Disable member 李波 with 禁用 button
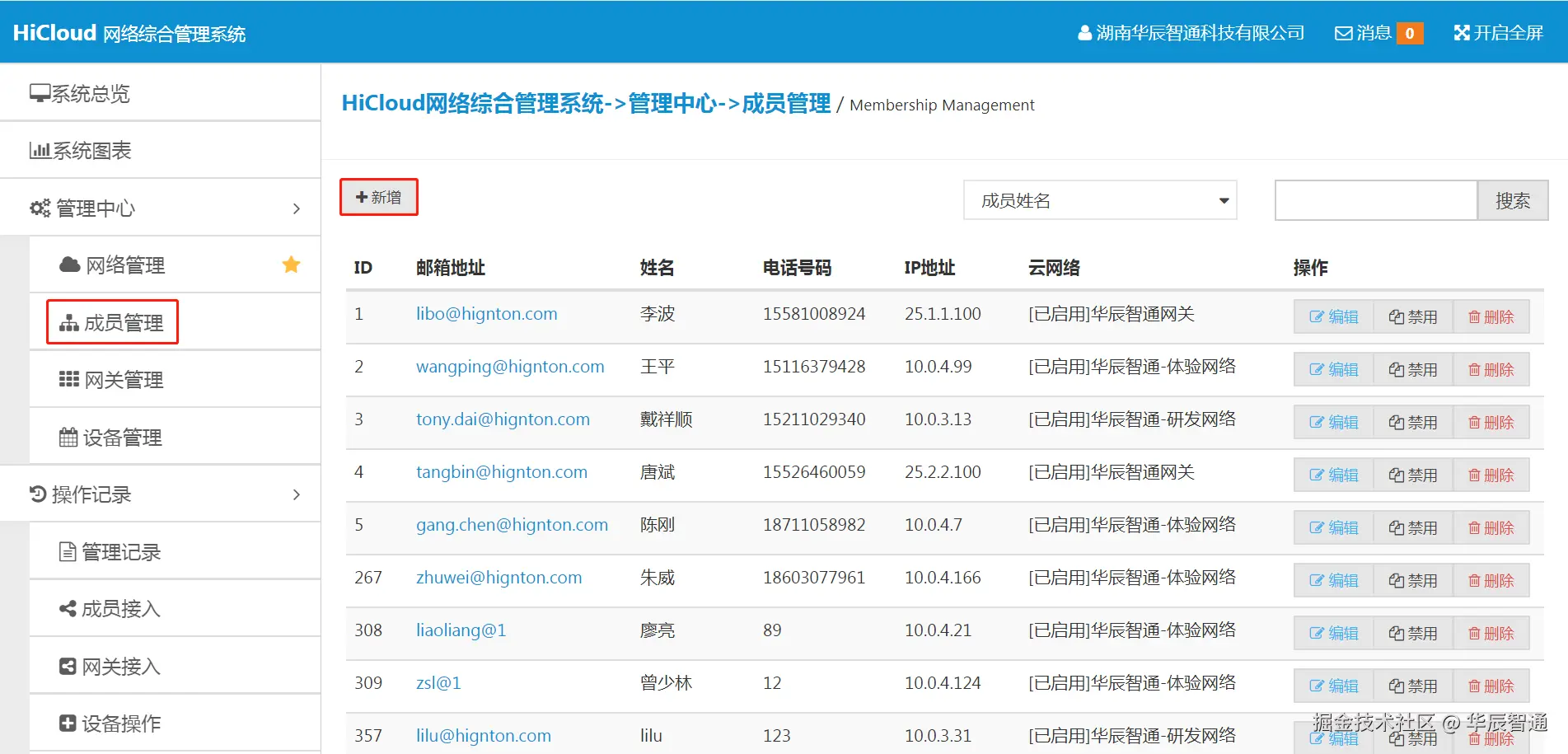1568x754 pixels. coord(1412,316)
